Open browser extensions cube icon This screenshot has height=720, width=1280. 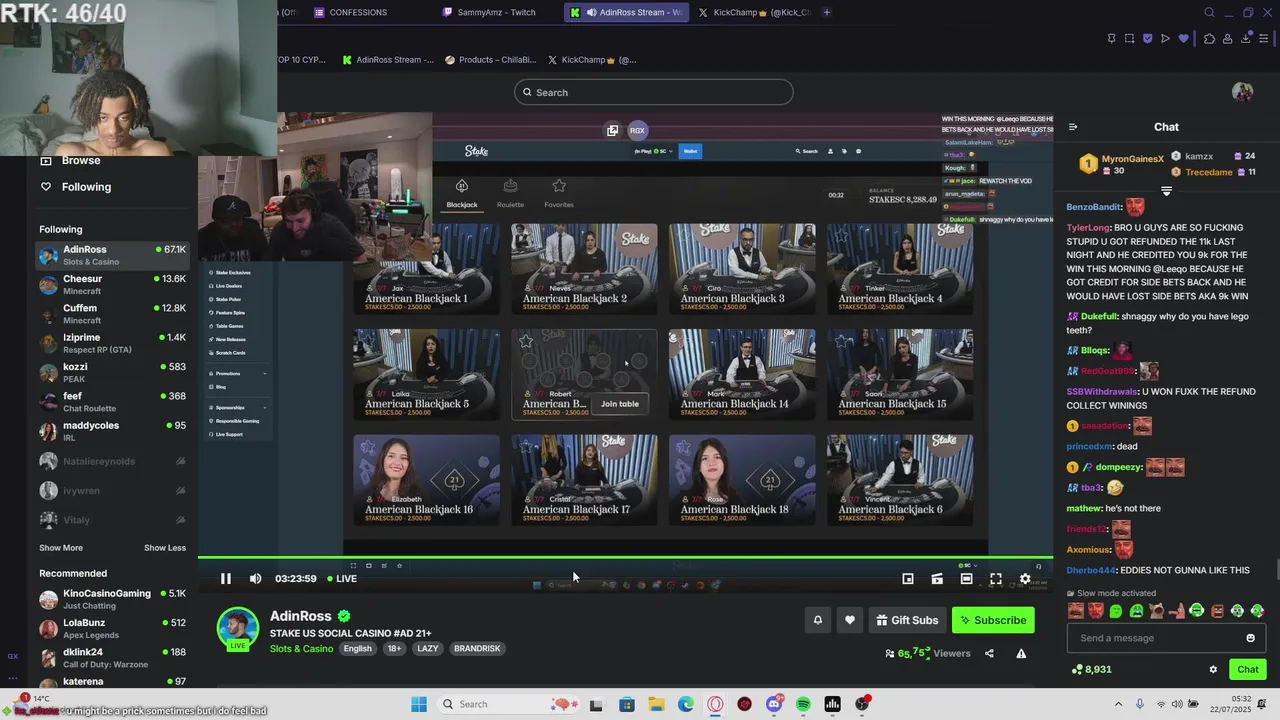point(1209,39)
